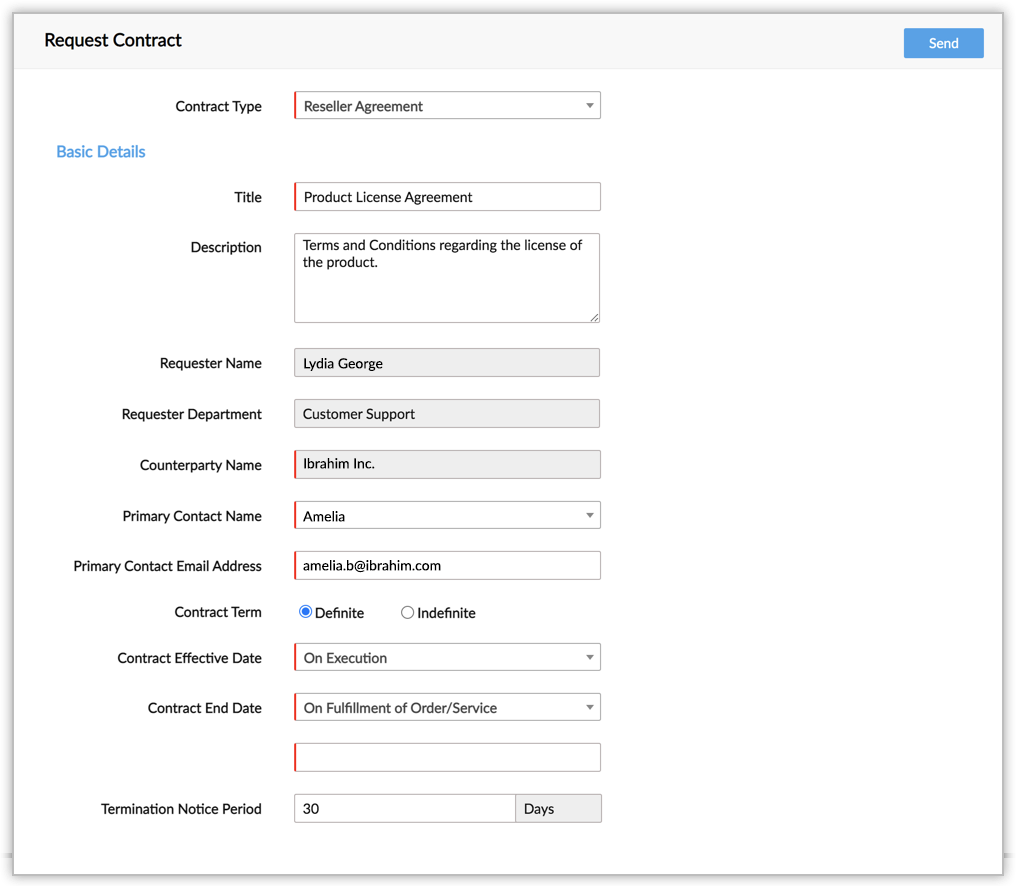Click into the Description text area
This screenshot has height=886, width=1016.
click(x=447, y=278)
